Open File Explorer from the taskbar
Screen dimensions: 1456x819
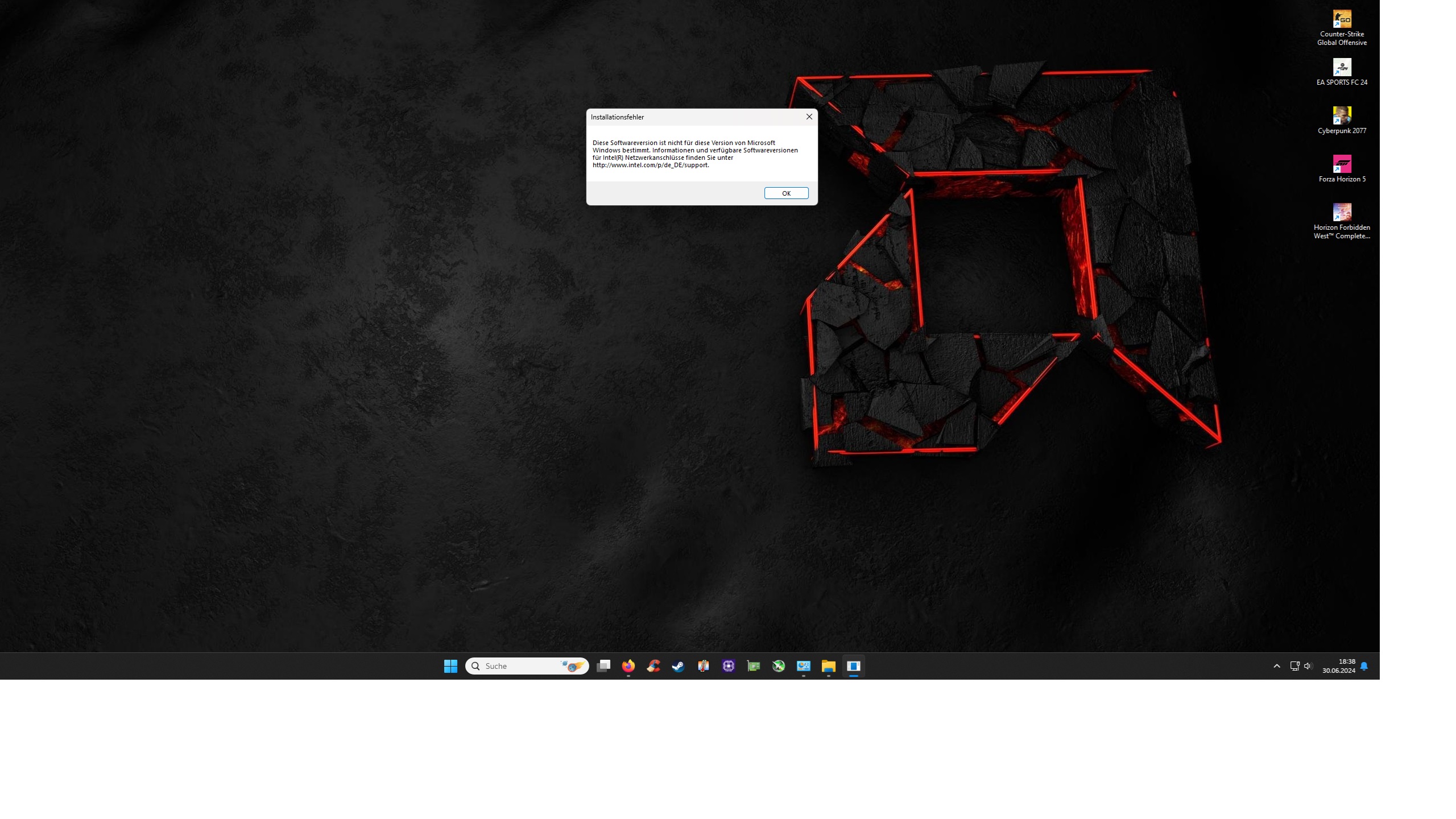tap(828, 666)
